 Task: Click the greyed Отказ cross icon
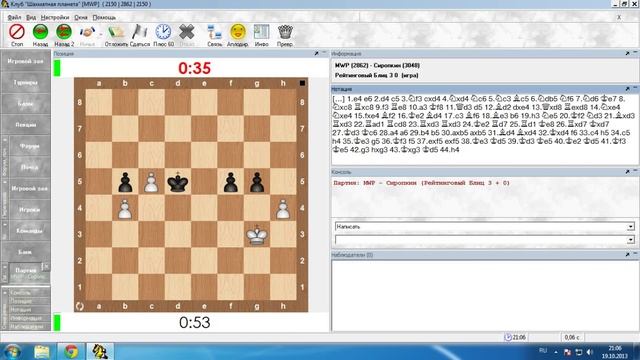[187, 32]
